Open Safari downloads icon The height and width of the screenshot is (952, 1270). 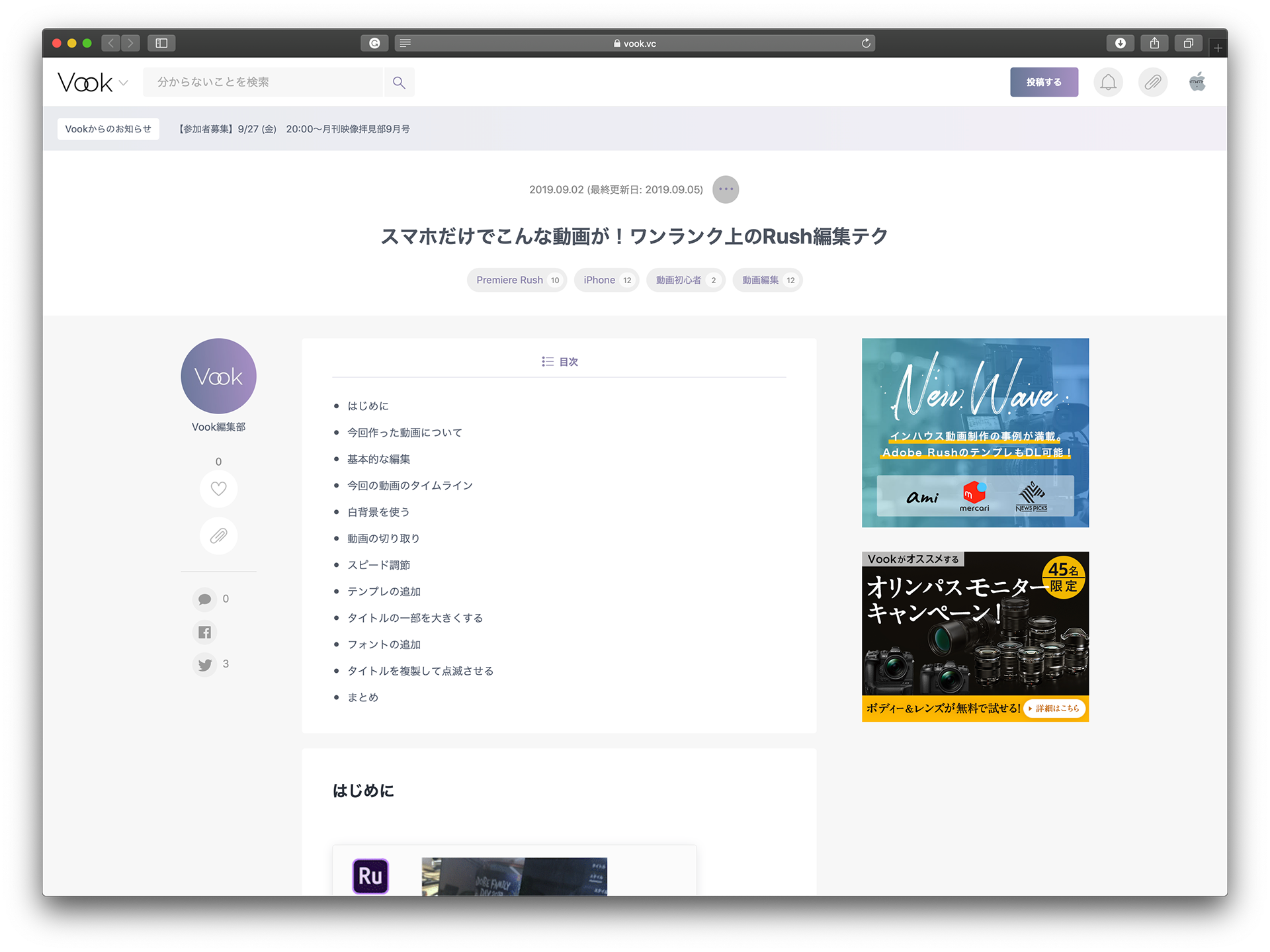click(x=1120, y=44)
